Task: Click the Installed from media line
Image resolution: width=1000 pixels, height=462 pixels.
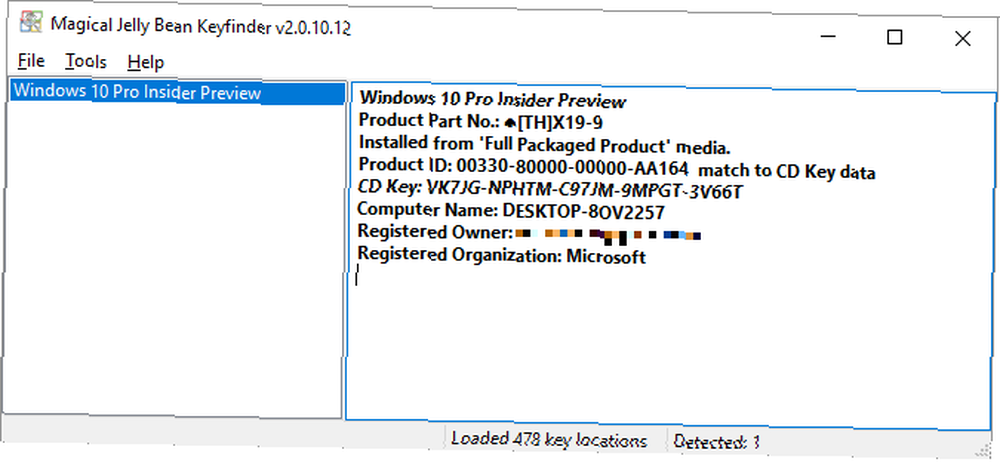Action: (x=544, y=145)
